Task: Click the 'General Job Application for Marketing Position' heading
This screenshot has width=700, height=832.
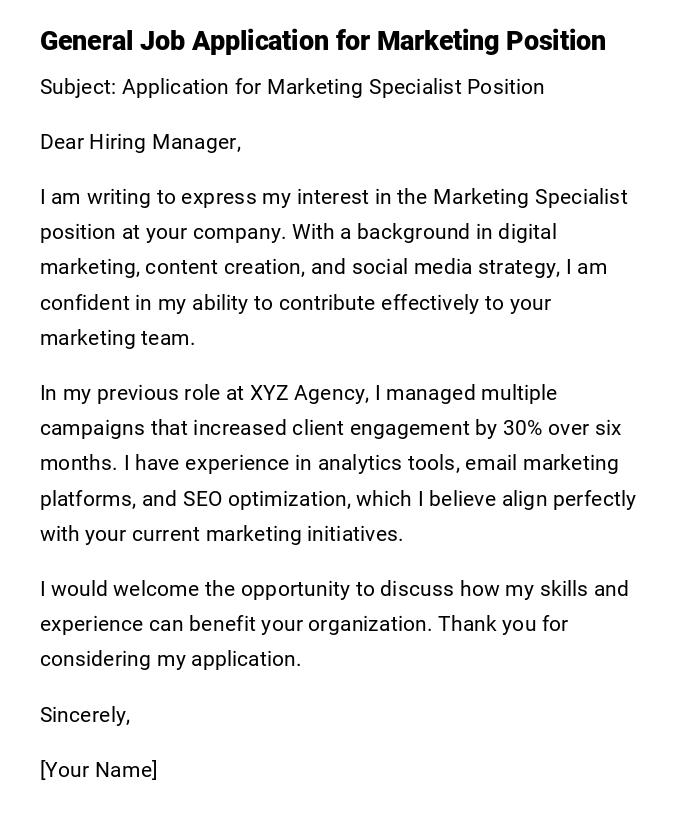Action: click(322, 41)
